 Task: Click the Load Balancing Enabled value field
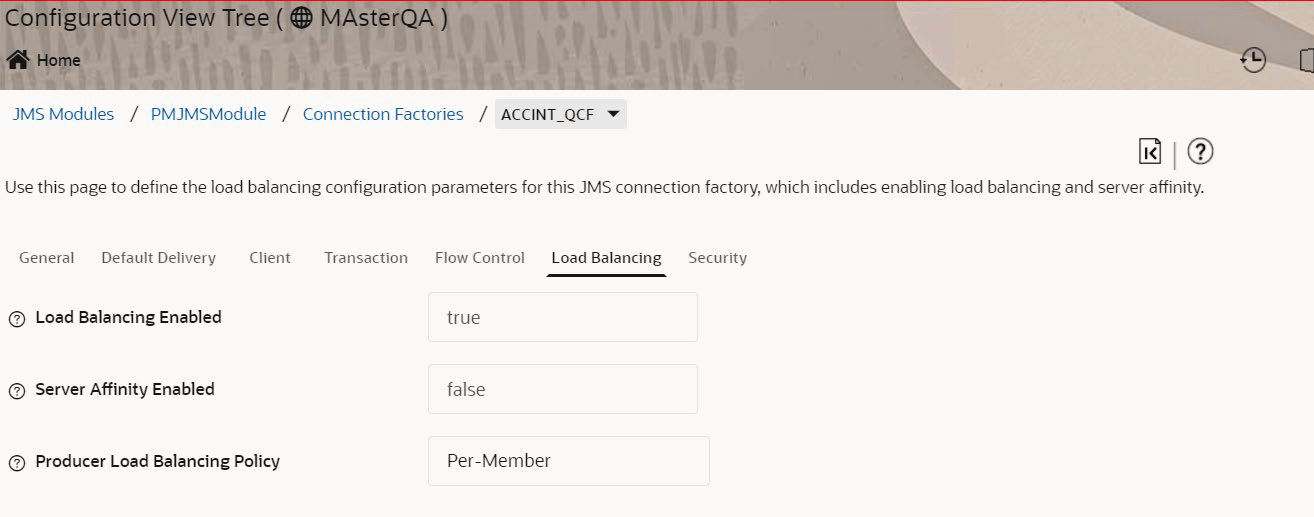point(562,317)
